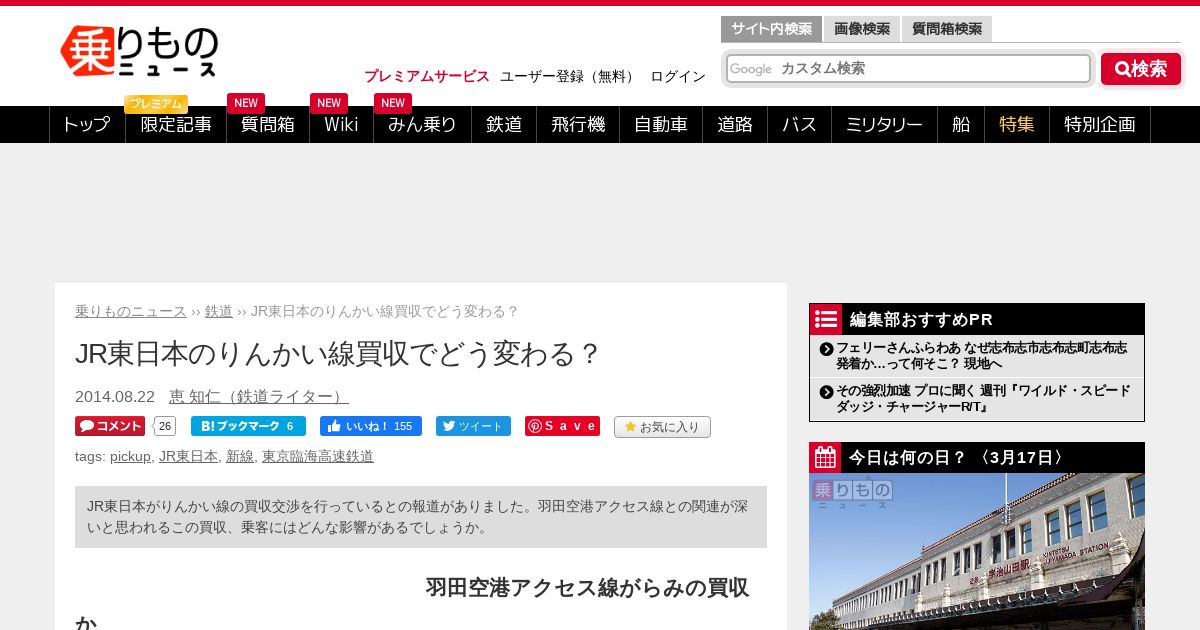1200x630 pixels.
Task: Click the B!ブックマーク Hatena button
Action: tap(248, 426)
